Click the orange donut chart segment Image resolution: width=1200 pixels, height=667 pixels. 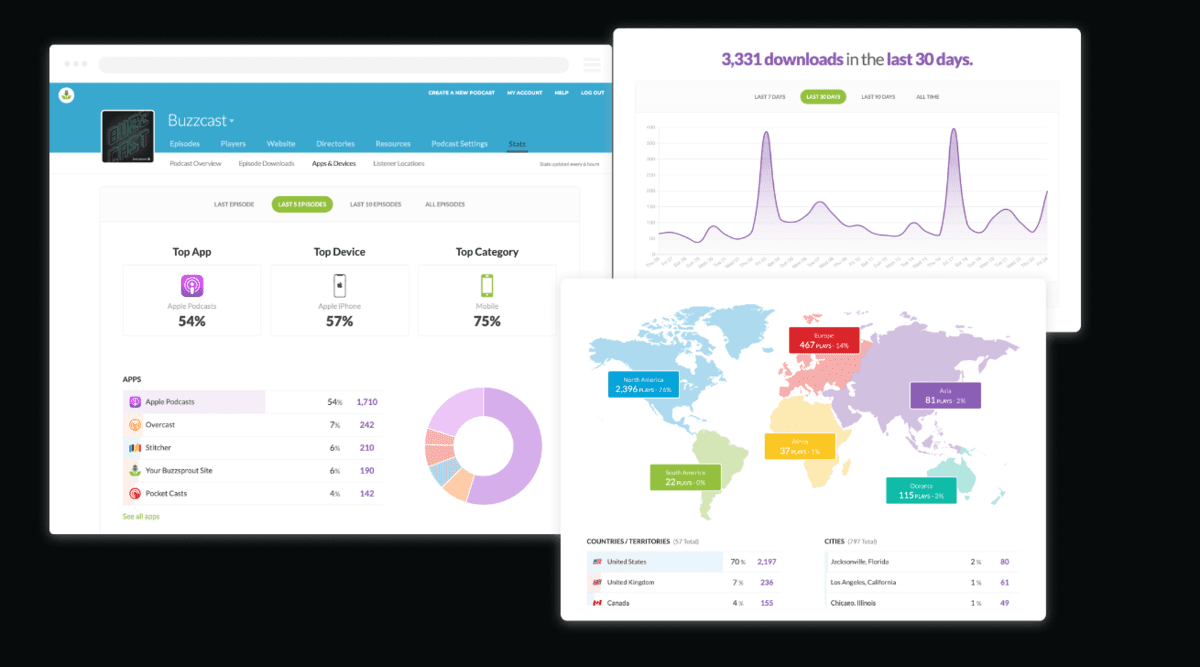pos(459,486)
